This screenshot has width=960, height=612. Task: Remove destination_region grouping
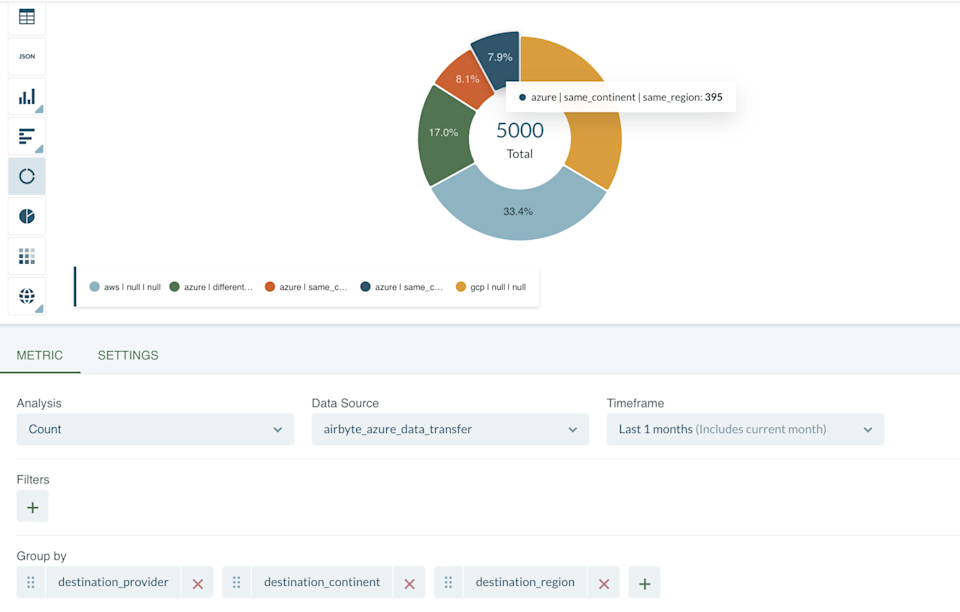click(x=604, y=583)
